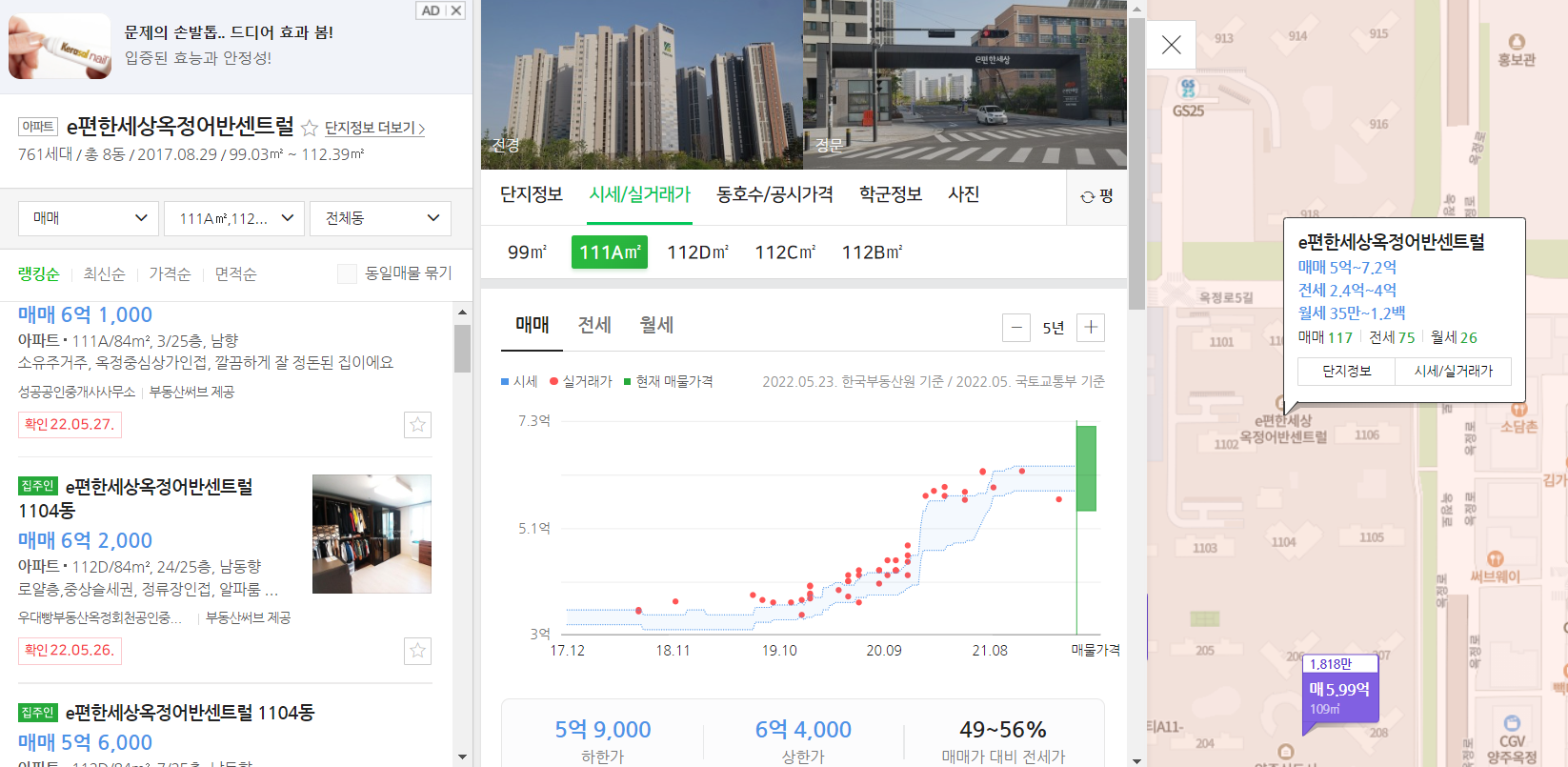Select 112B㎡ area type
Screen dimensions: 1568x767
[872, 252]
